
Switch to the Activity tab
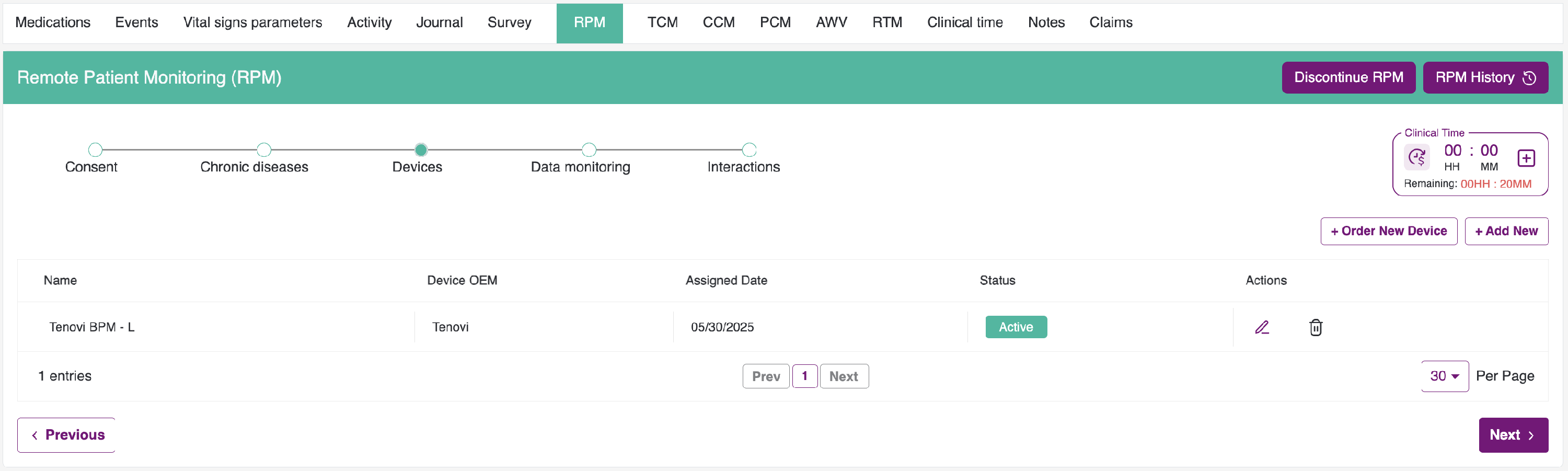(369, 22)
